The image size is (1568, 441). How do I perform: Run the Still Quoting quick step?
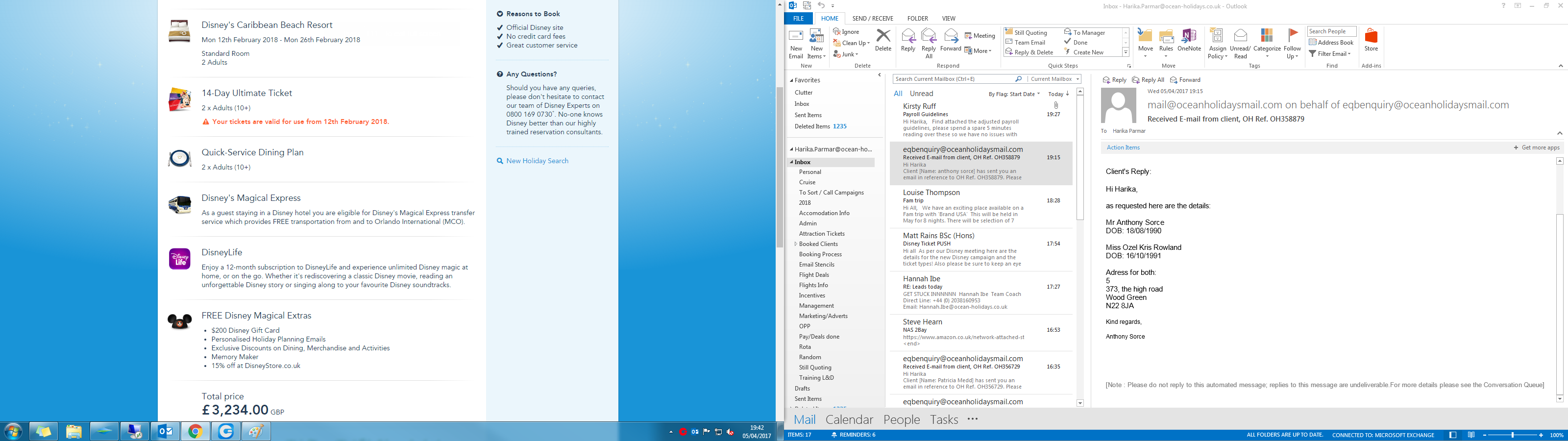pyautogui.click(x=1026, y=33)
